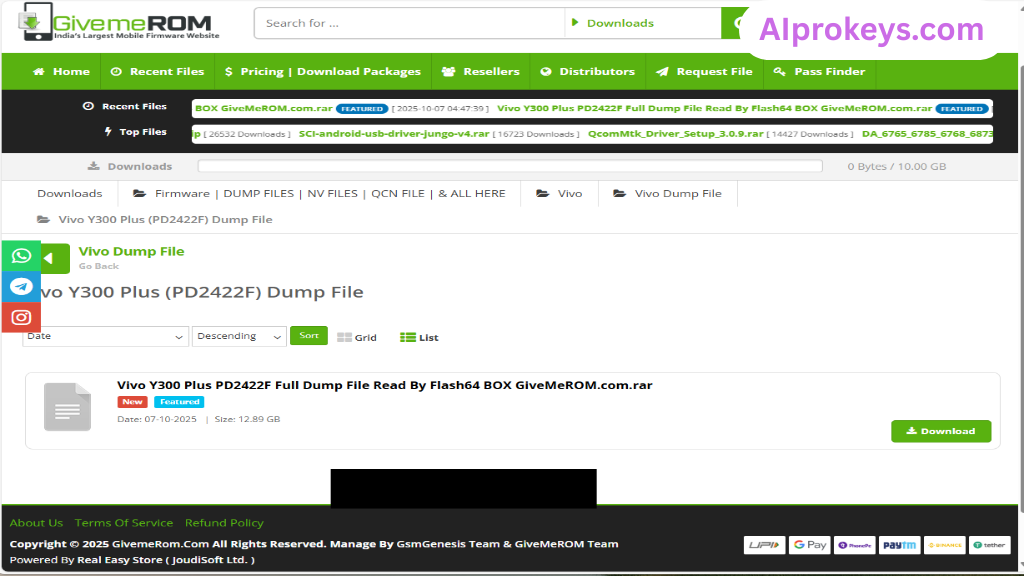Click QcomMtk_Driver_Setup_3.0.9.rar in Top Files
1024x576 pixels.
click(675, 134)
